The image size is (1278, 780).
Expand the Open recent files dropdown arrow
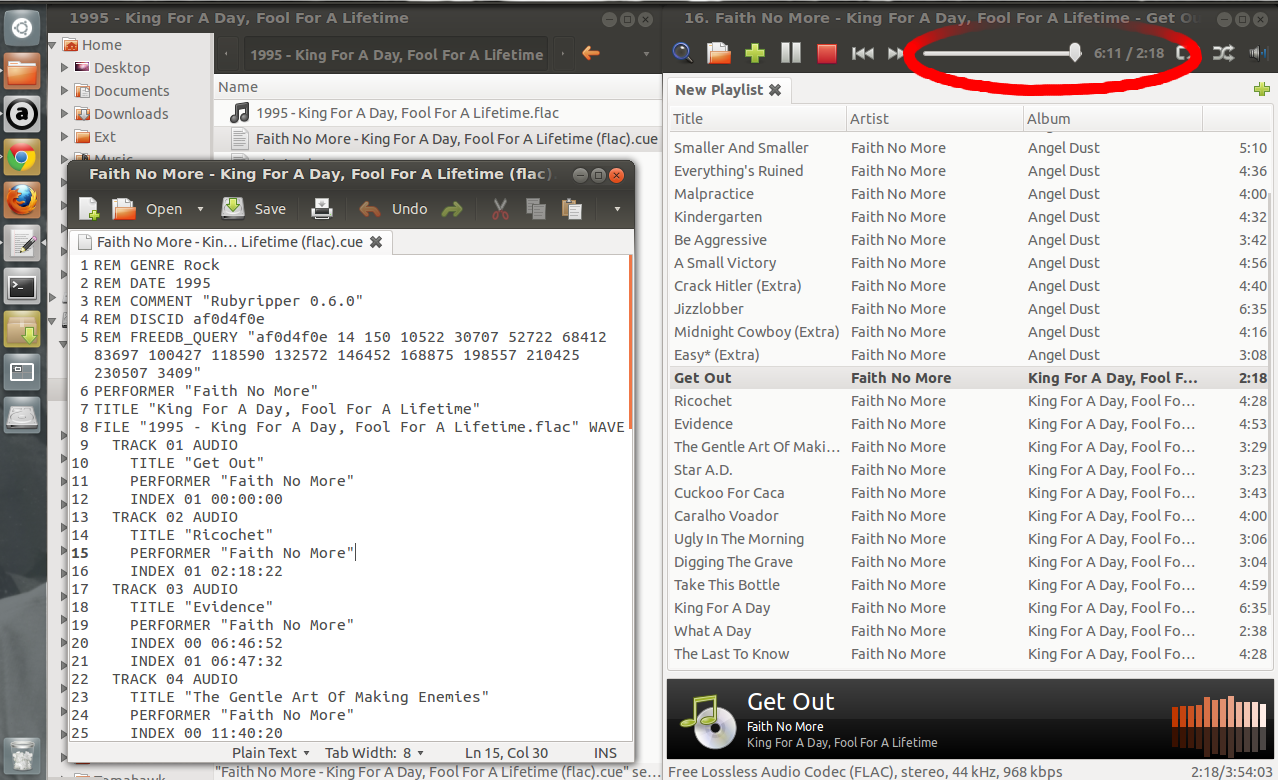200,209
